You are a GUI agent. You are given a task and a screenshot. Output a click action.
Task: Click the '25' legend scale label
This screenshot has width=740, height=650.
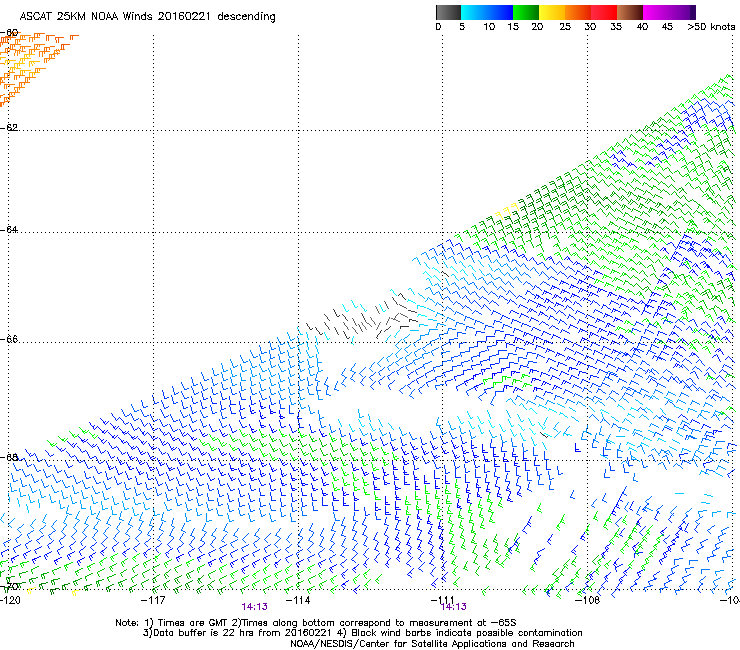point(565,27)
